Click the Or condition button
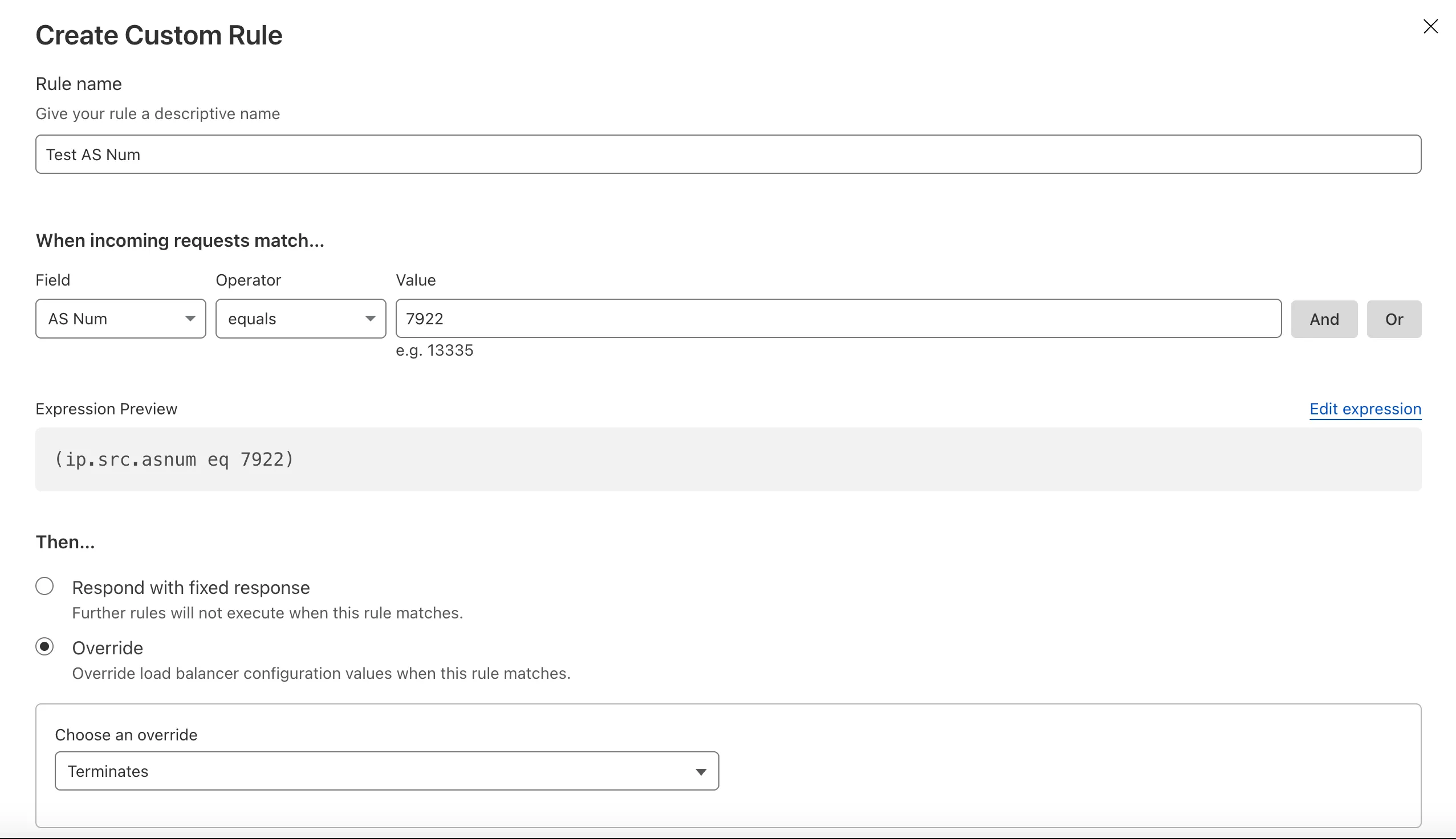Screen dimensions: 1456x839 click(x=1394, y=319)
